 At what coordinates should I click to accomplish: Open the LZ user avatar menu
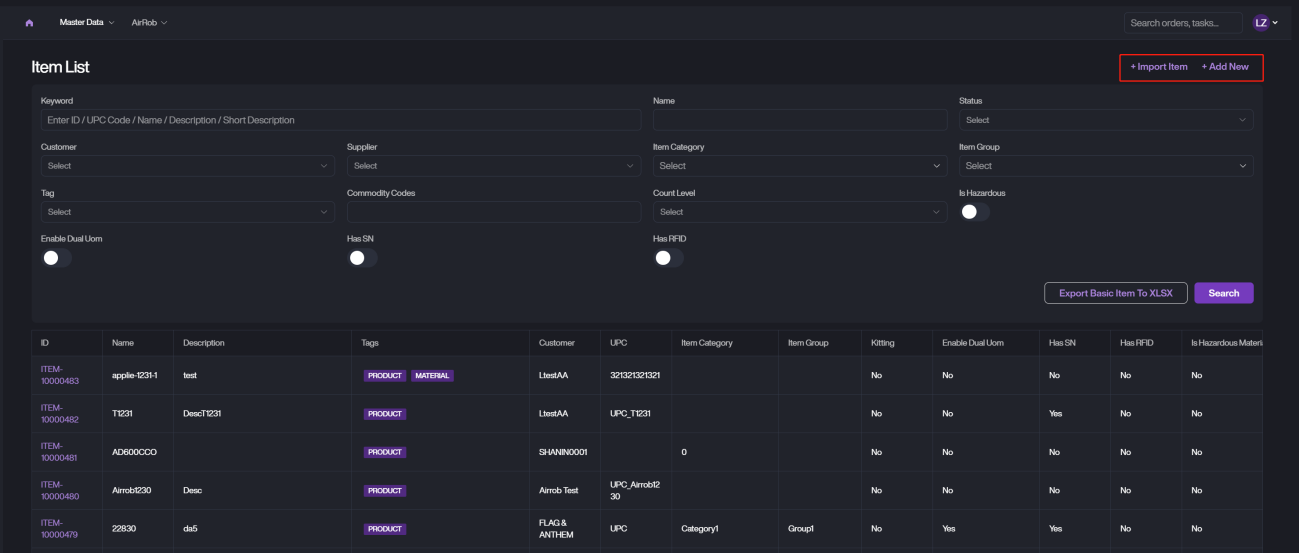[x=1265, y=23]
